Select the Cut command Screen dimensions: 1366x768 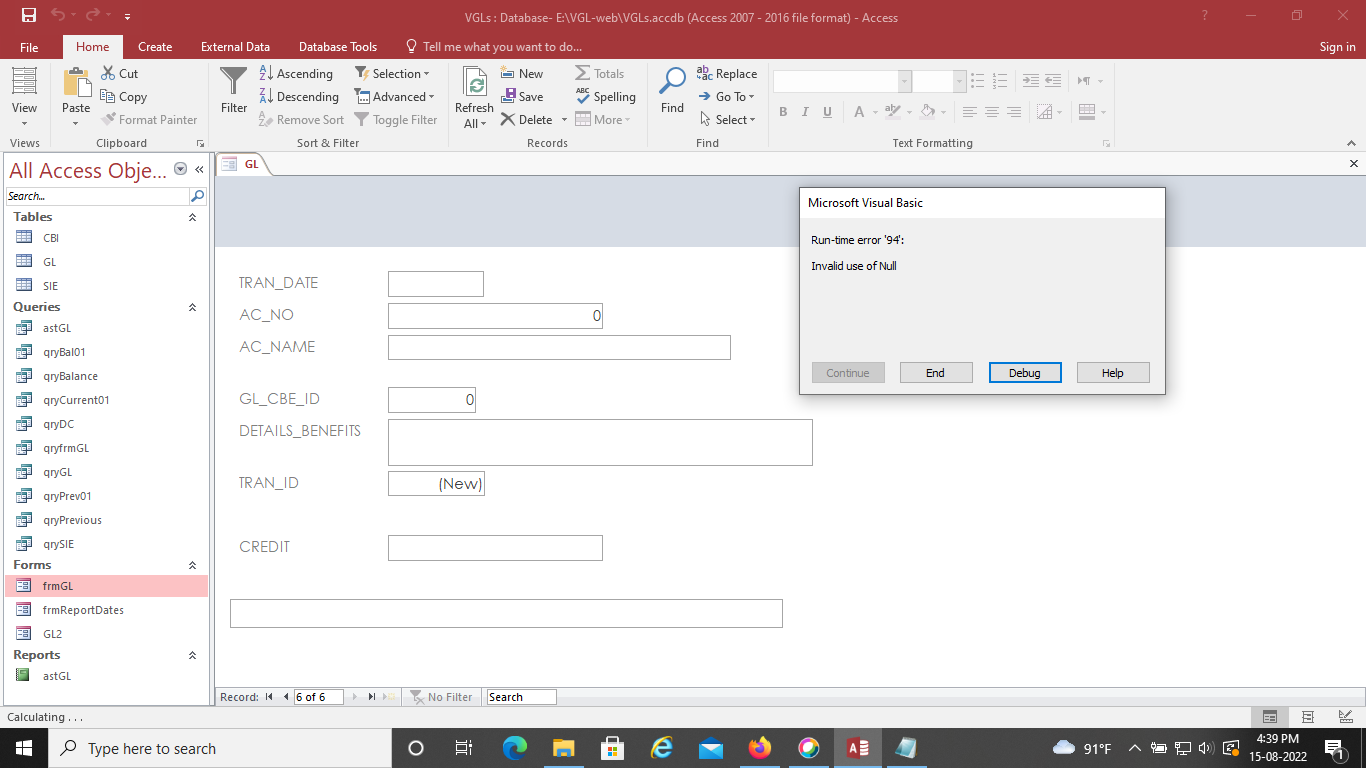pyautogui.click(x=120, y=73)
